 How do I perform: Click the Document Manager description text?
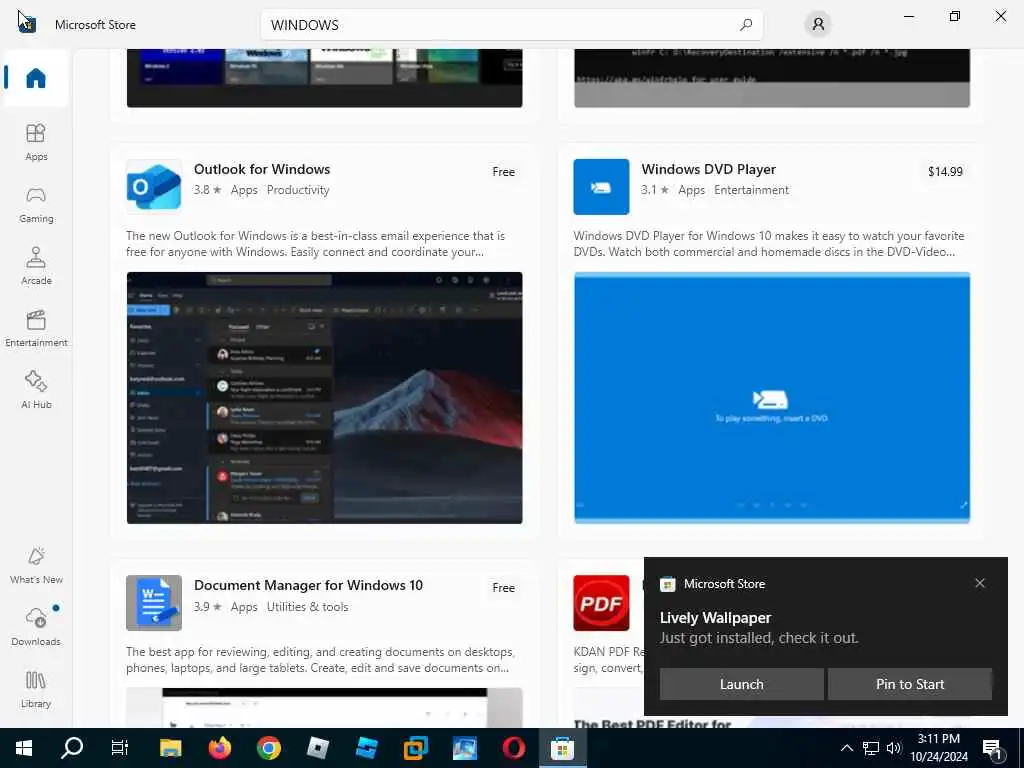pyautogui.click(x=320, y=660)
